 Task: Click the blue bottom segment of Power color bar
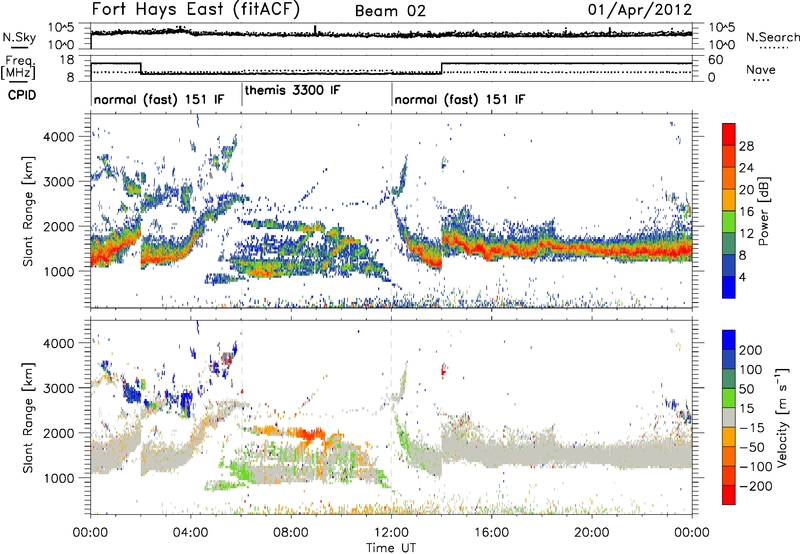(x=729, y=287)
